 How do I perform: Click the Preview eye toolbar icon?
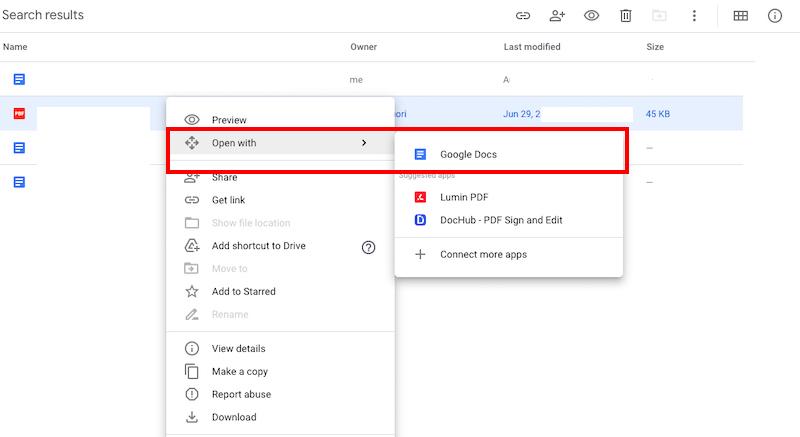(591, 16)
